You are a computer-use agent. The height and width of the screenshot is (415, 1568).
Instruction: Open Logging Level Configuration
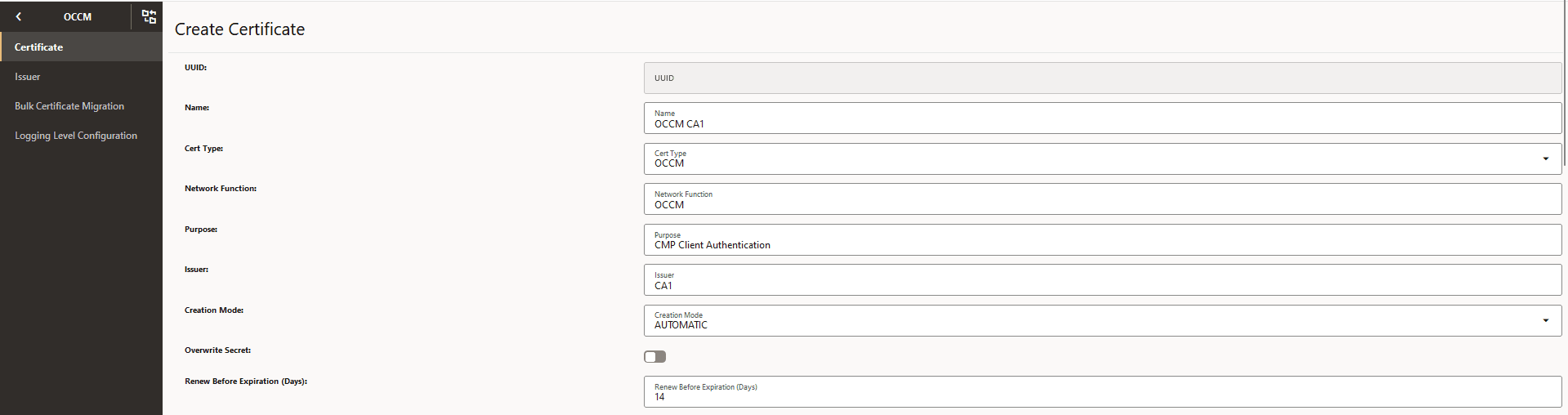coord(81,135)
